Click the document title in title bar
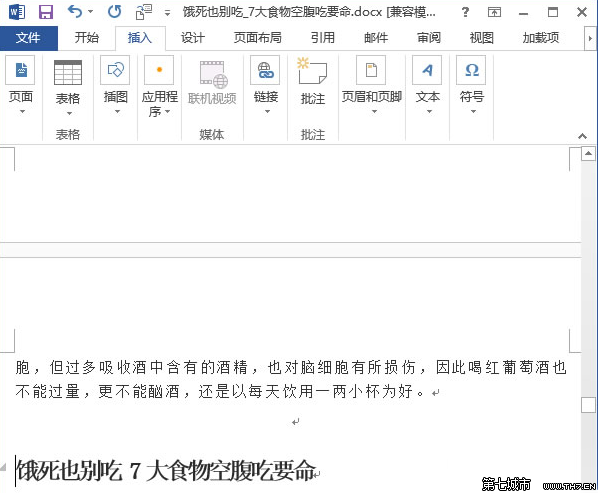Image resolution: width=598 pixels, height=493 pixels. pyautogui.click(x=309, y=12)
